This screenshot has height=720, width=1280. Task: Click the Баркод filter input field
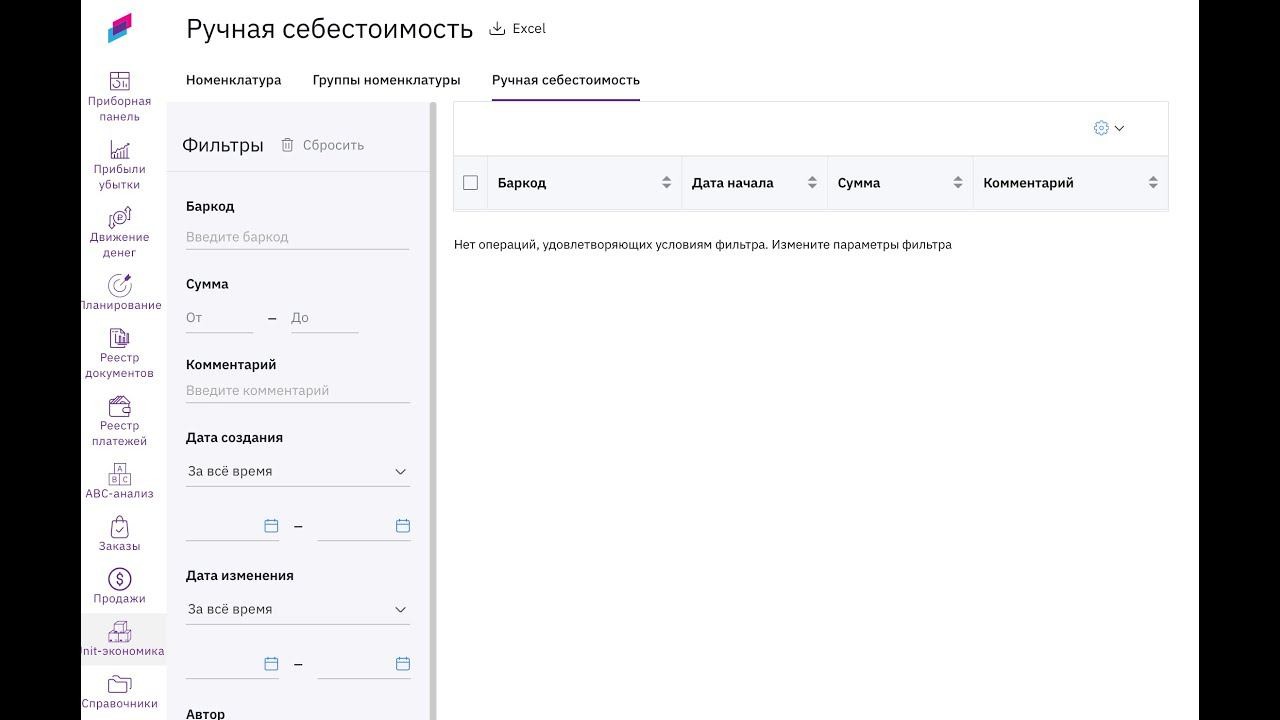[x=297, y=237]
